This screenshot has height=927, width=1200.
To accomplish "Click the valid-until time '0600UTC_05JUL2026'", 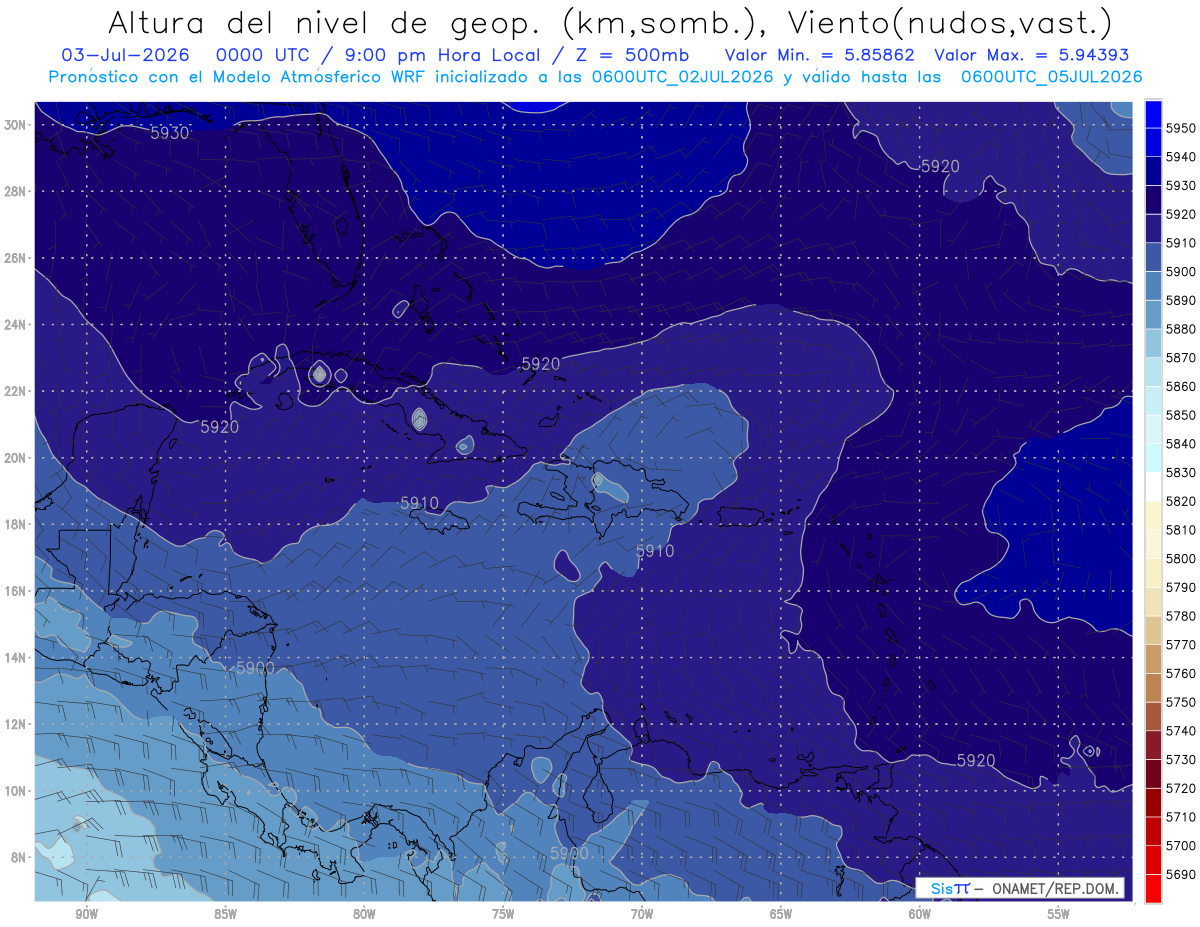I will tap(1051, 77).
